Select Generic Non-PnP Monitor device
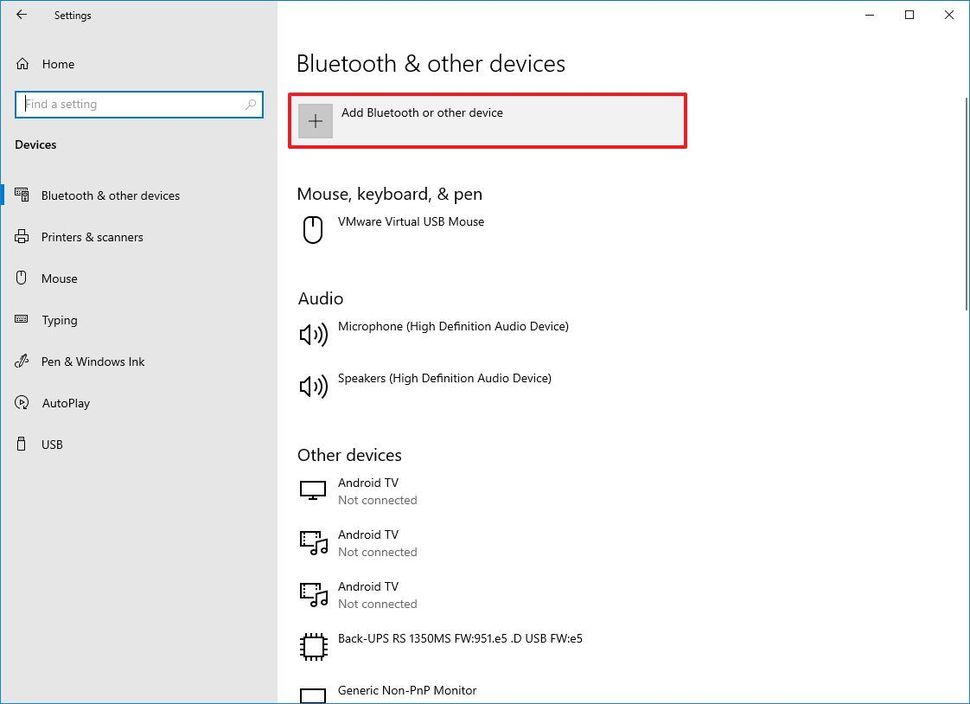The width and height of the screenshot is (970, 704). pyautogui.click(x=407, y=691)
